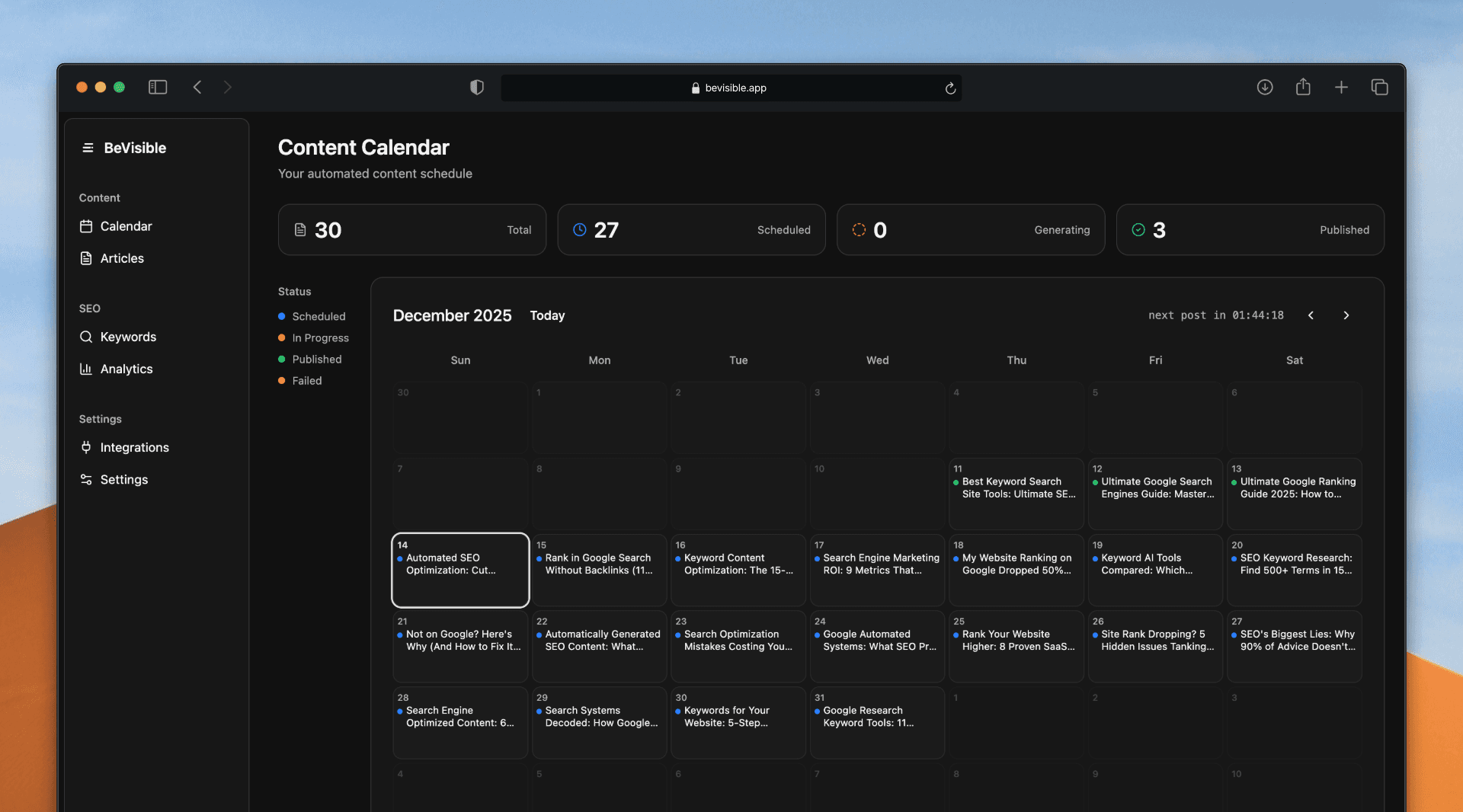Select the December 14 calendar entry

tap(459, 570)
